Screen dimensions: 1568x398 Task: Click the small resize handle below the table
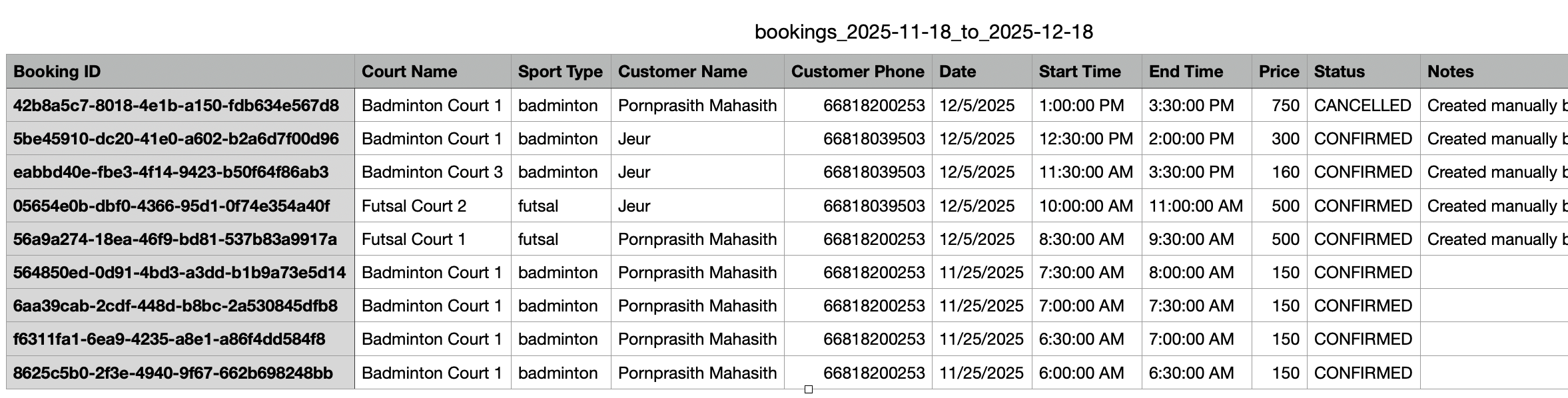point(809,389)
